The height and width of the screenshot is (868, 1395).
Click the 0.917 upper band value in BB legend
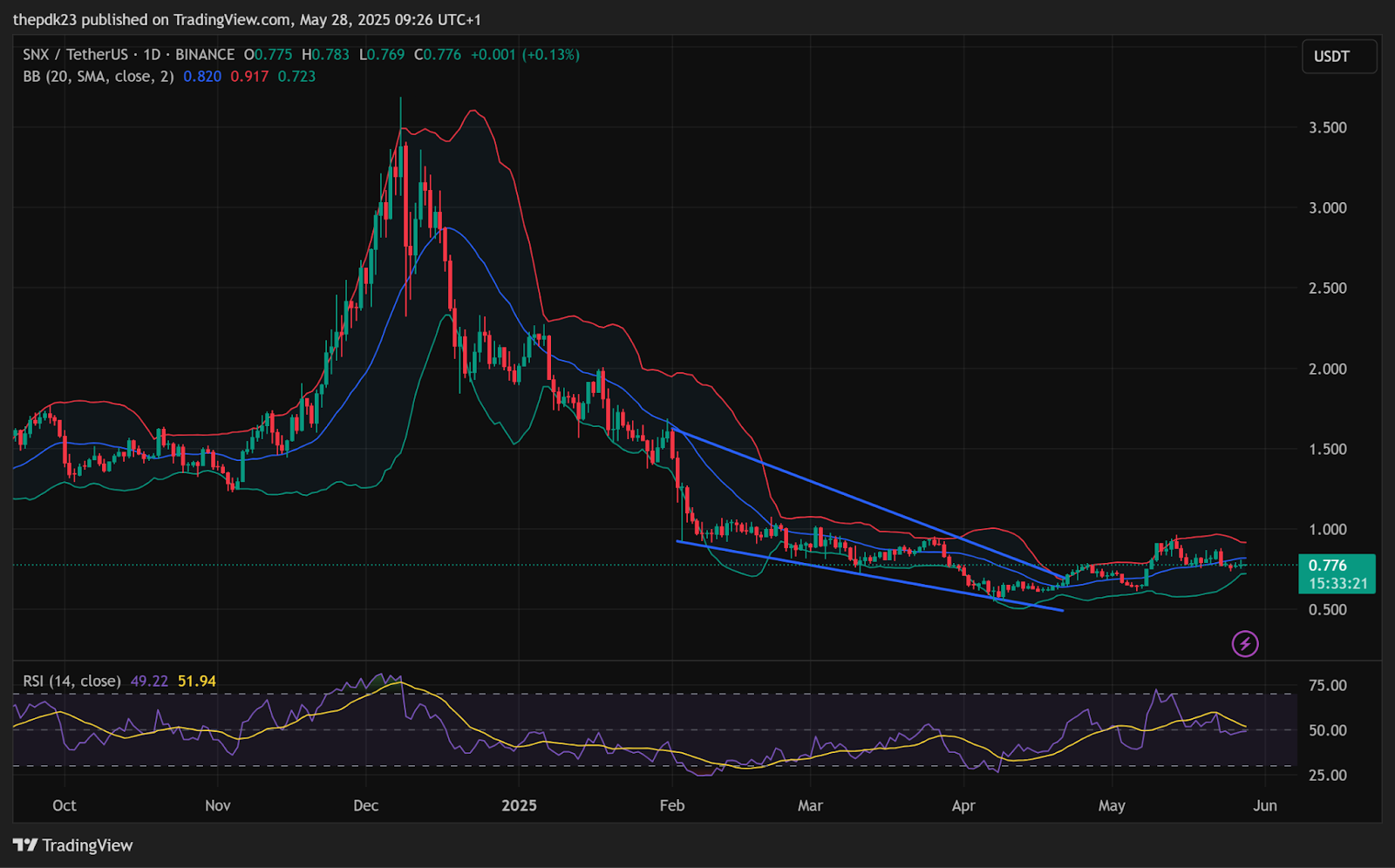click(x=249, y=77)
